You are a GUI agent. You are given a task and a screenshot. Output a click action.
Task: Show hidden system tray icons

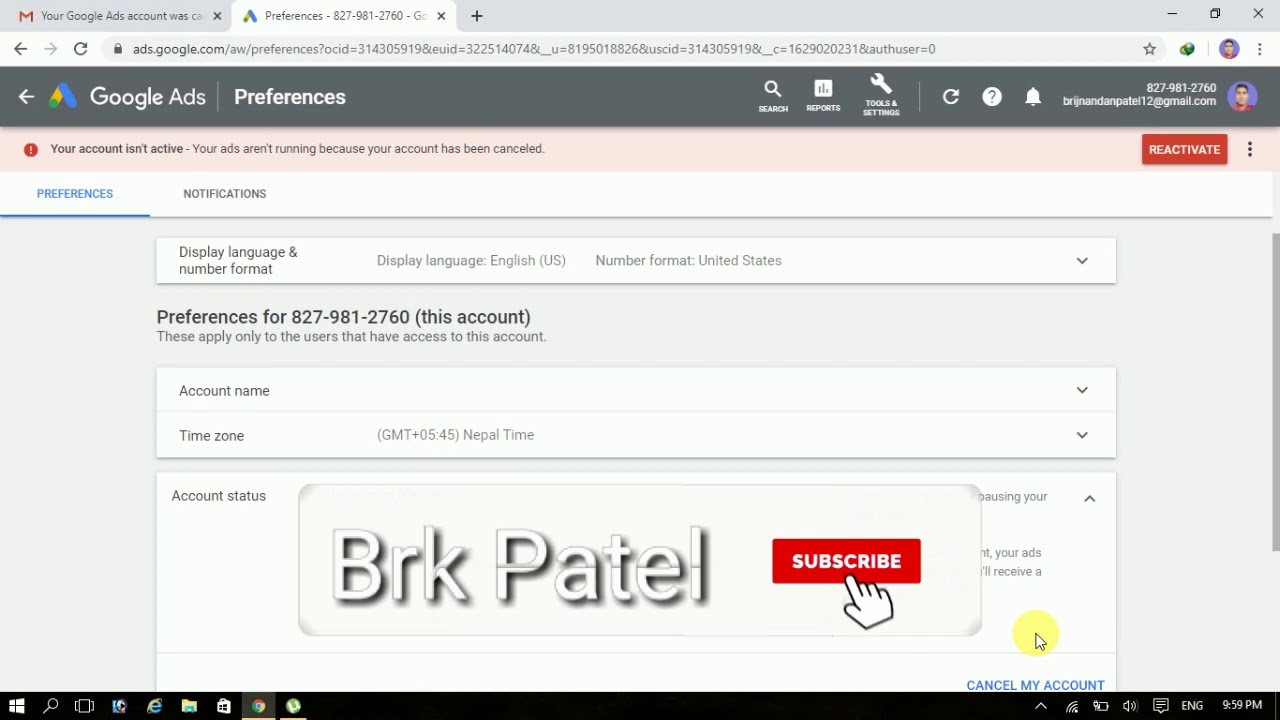pyautogui.click(x=1041, y=706)
